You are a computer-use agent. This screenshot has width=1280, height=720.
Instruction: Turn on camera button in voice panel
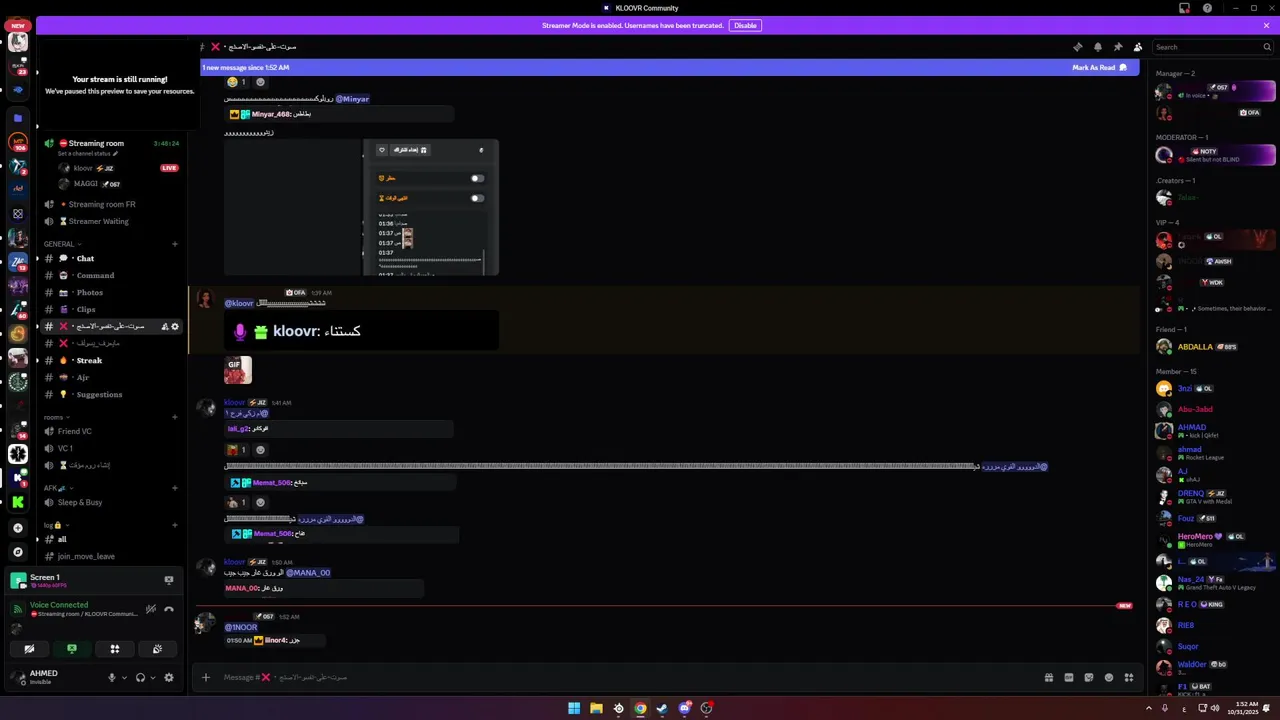[29, 649]
